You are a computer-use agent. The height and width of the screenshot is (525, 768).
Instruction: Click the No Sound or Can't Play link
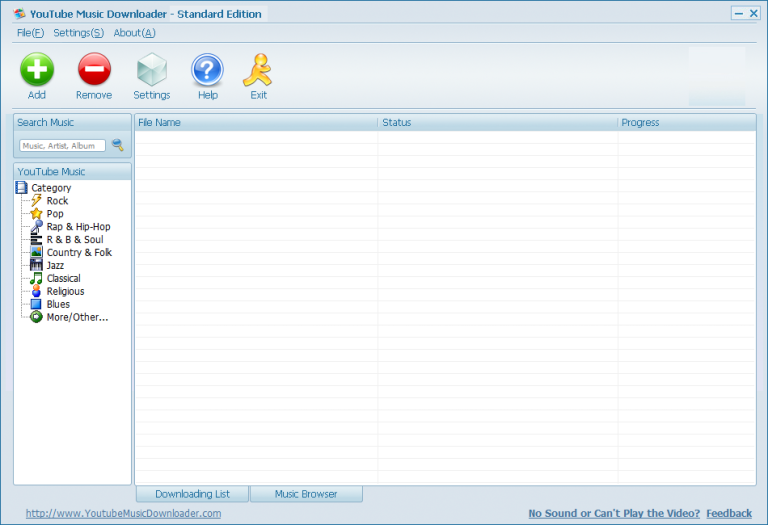614,513
